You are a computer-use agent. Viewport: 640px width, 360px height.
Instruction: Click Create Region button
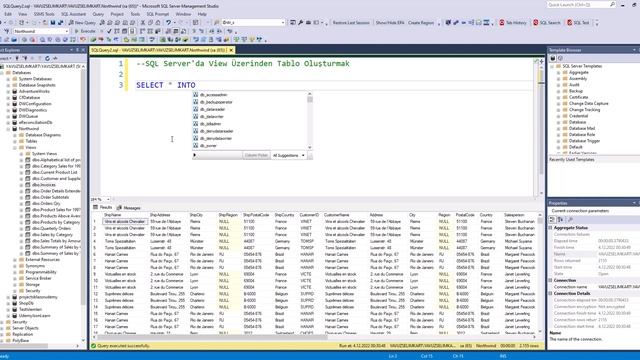point(421,22)
